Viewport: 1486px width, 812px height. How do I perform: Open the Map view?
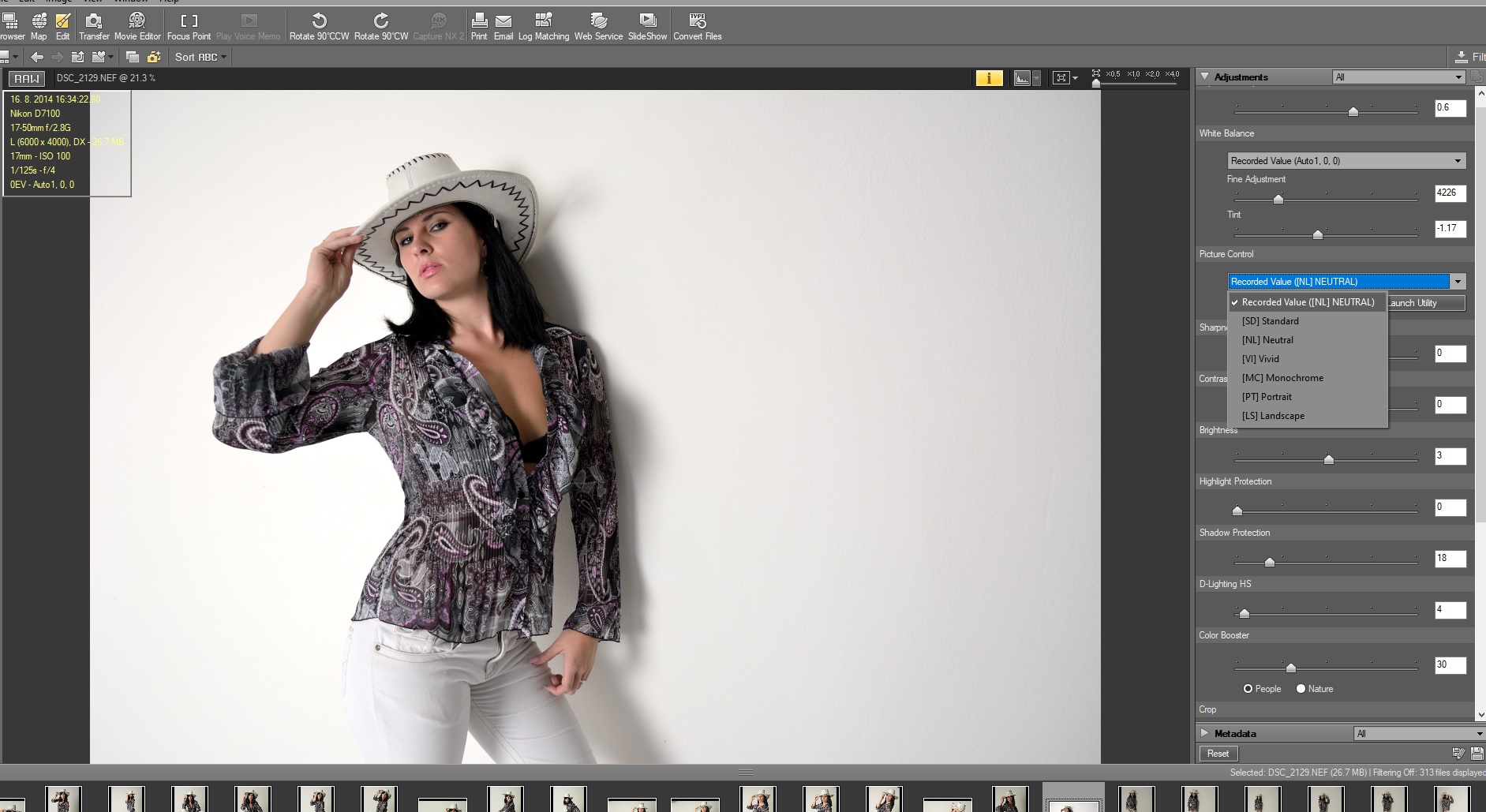(39, 21)
